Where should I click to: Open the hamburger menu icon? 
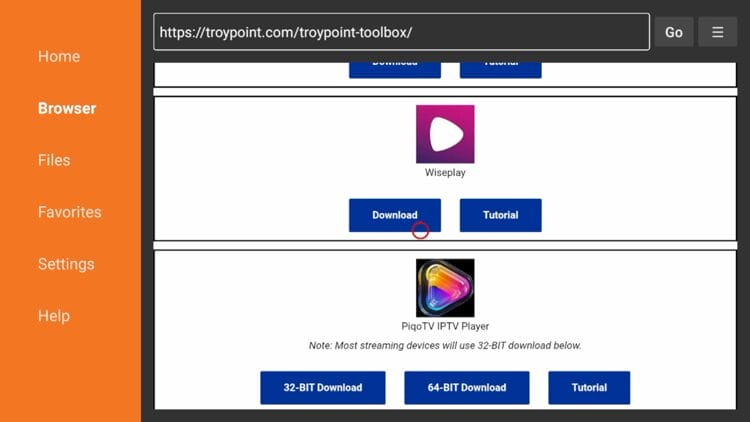[x=717, y=32]
